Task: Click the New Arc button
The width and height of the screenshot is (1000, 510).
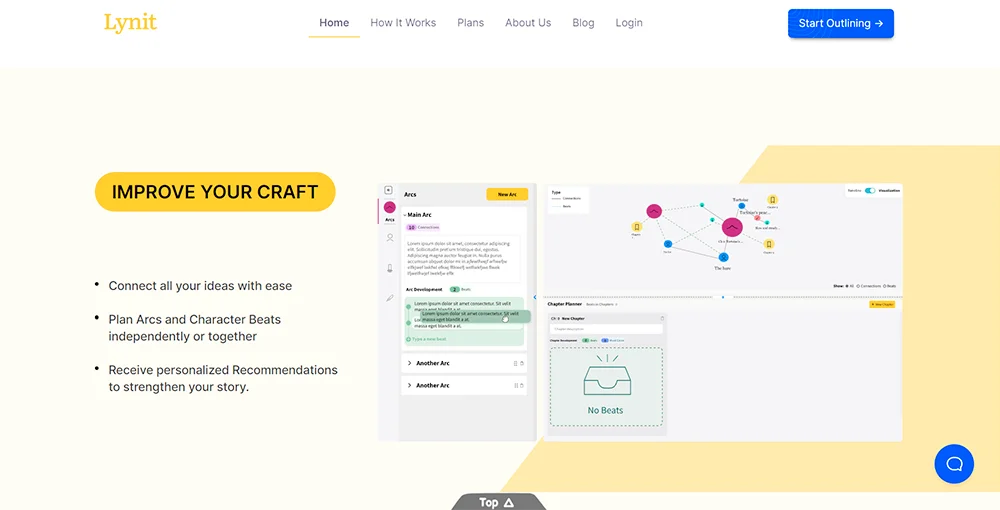Action: click(x=507, y=194)
